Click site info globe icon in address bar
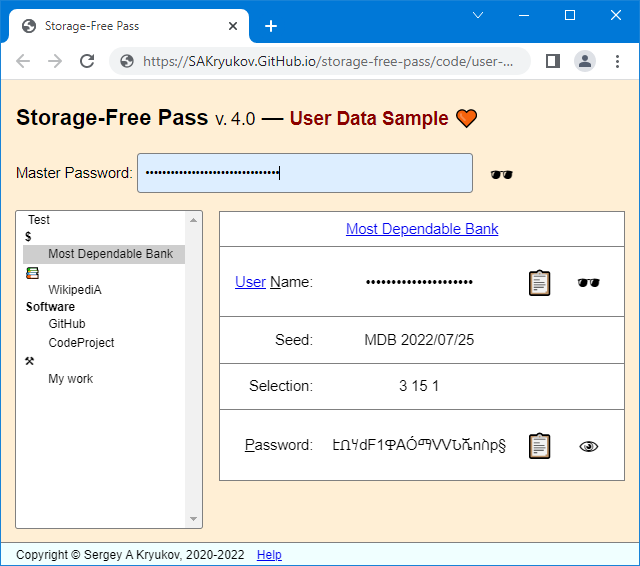 (127, 61)
